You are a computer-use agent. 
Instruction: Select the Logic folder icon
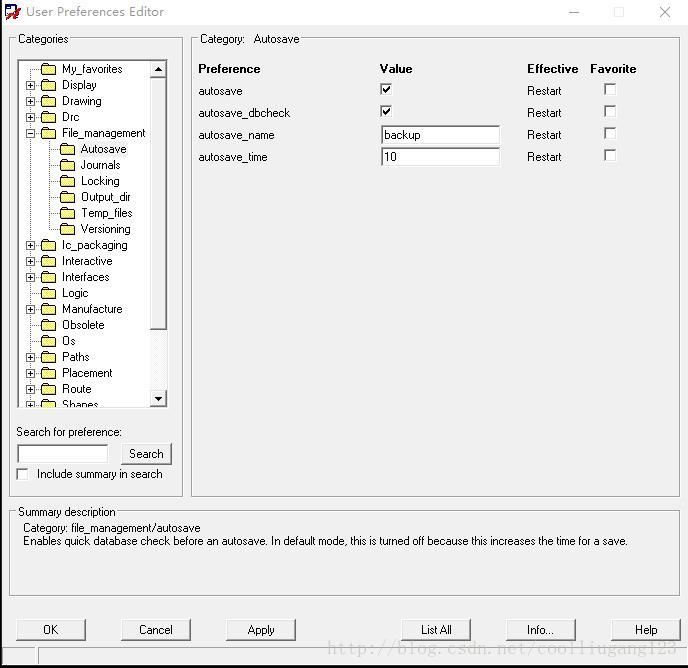(x=48, y=293)
